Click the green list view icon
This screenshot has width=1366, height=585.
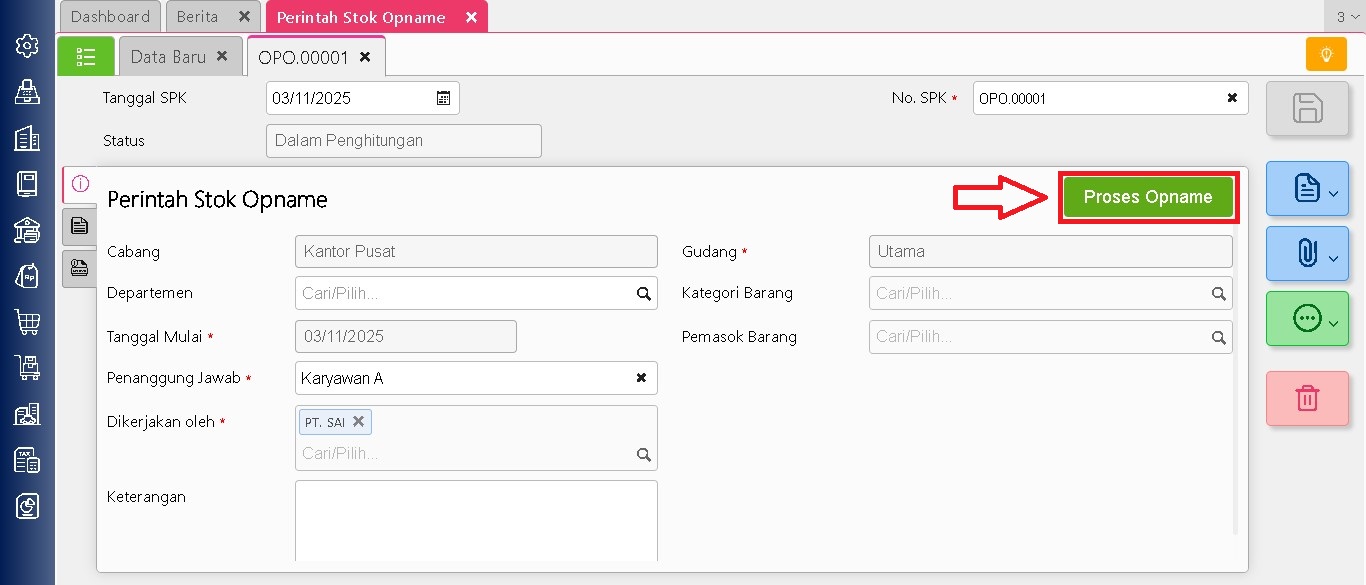coord(86,57)
